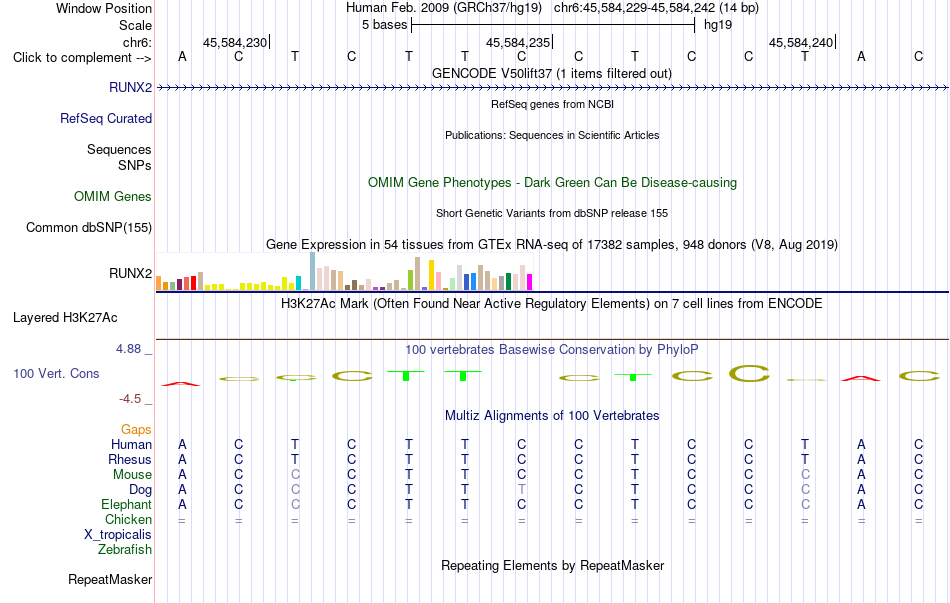Click the hg19 label next to scale bar
Viewport: 950px width, 603px height.
718,25
